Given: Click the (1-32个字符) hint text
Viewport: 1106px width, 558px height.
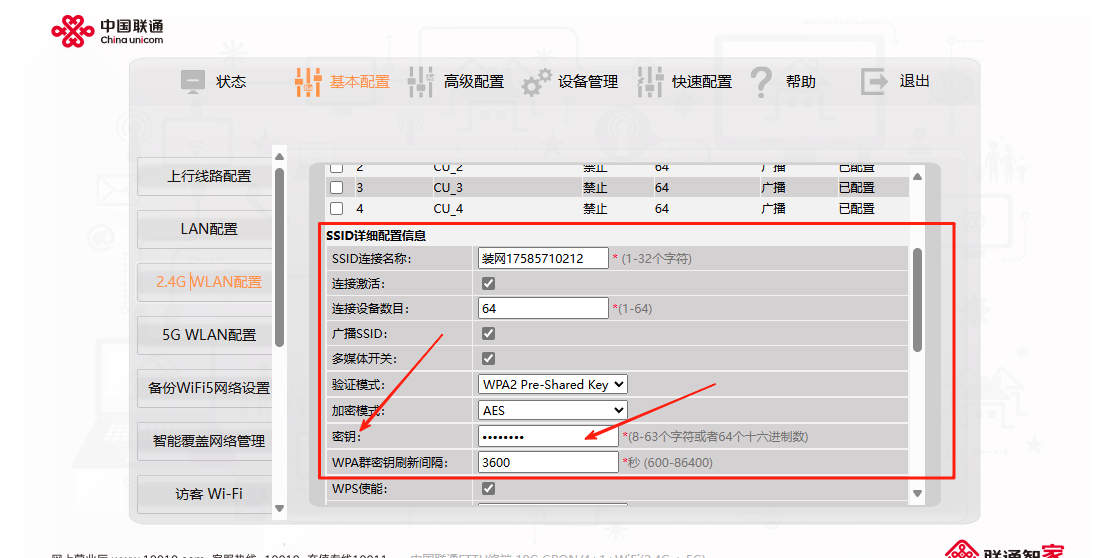Looking at the screenshot, I should (656, 259).
